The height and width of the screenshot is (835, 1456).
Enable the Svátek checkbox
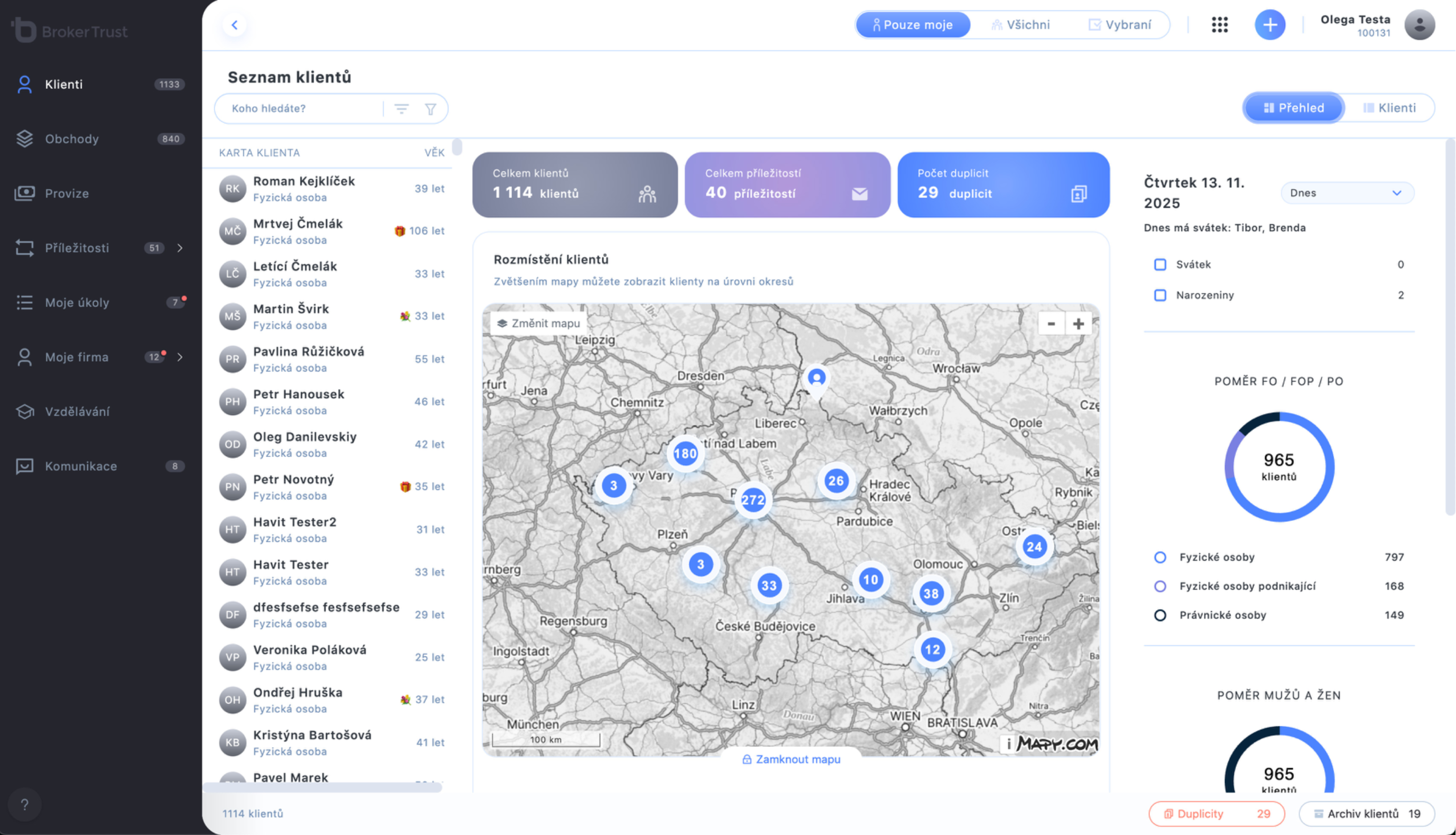1160,265
